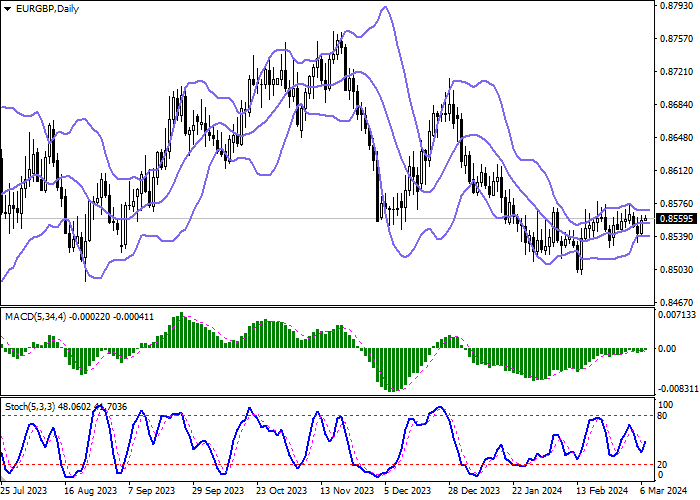Image resolution: width=700 pixels, height=500 pixels.
Task: Click the 22 Jan 2024 date label
Action: (x=538, y=491)
